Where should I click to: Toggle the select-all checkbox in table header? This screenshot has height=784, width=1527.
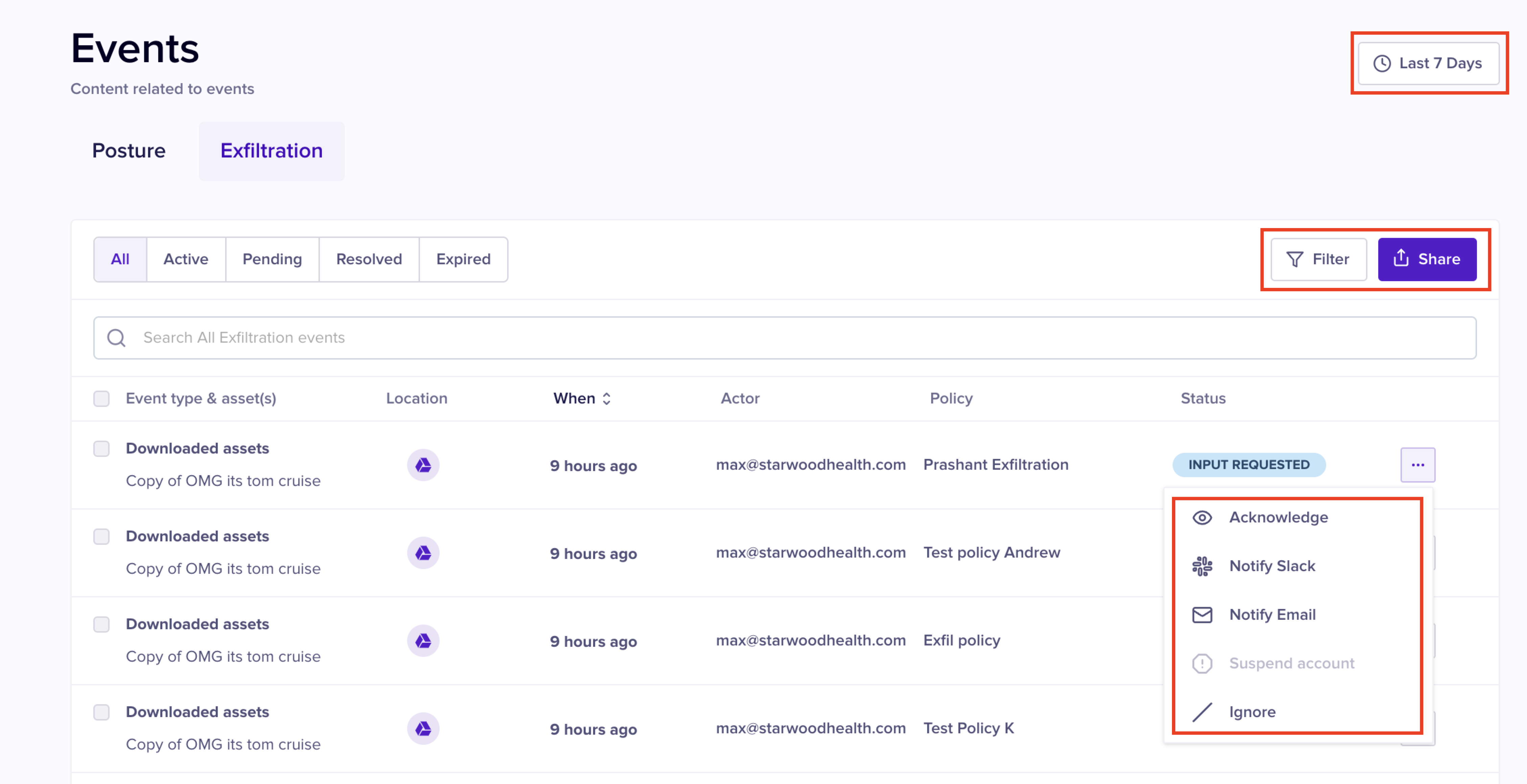tap(101, 398)
